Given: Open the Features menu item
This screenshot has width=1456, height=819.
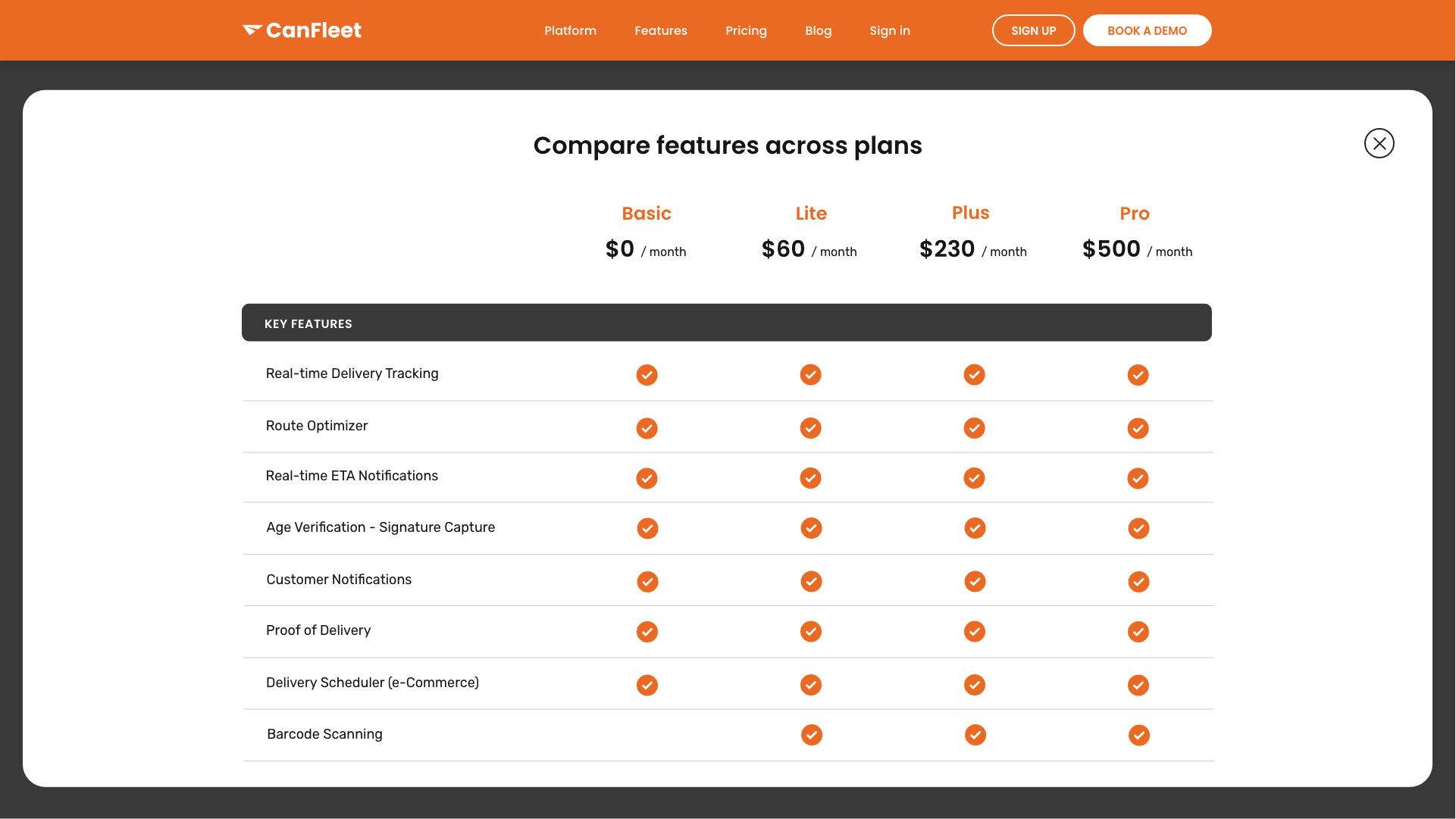Looking at the screenshot, I should tap(661, 30).
